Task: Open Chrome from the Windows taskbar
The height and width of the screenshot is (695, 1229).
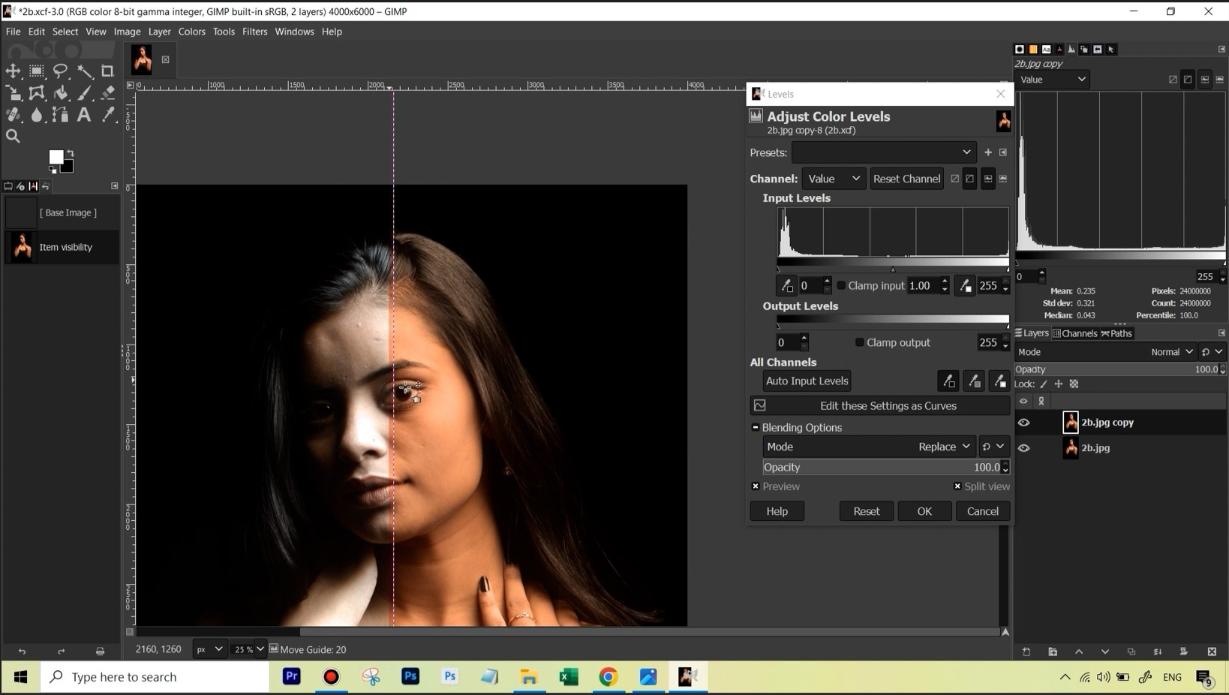Action: click(x=608, y=677)
